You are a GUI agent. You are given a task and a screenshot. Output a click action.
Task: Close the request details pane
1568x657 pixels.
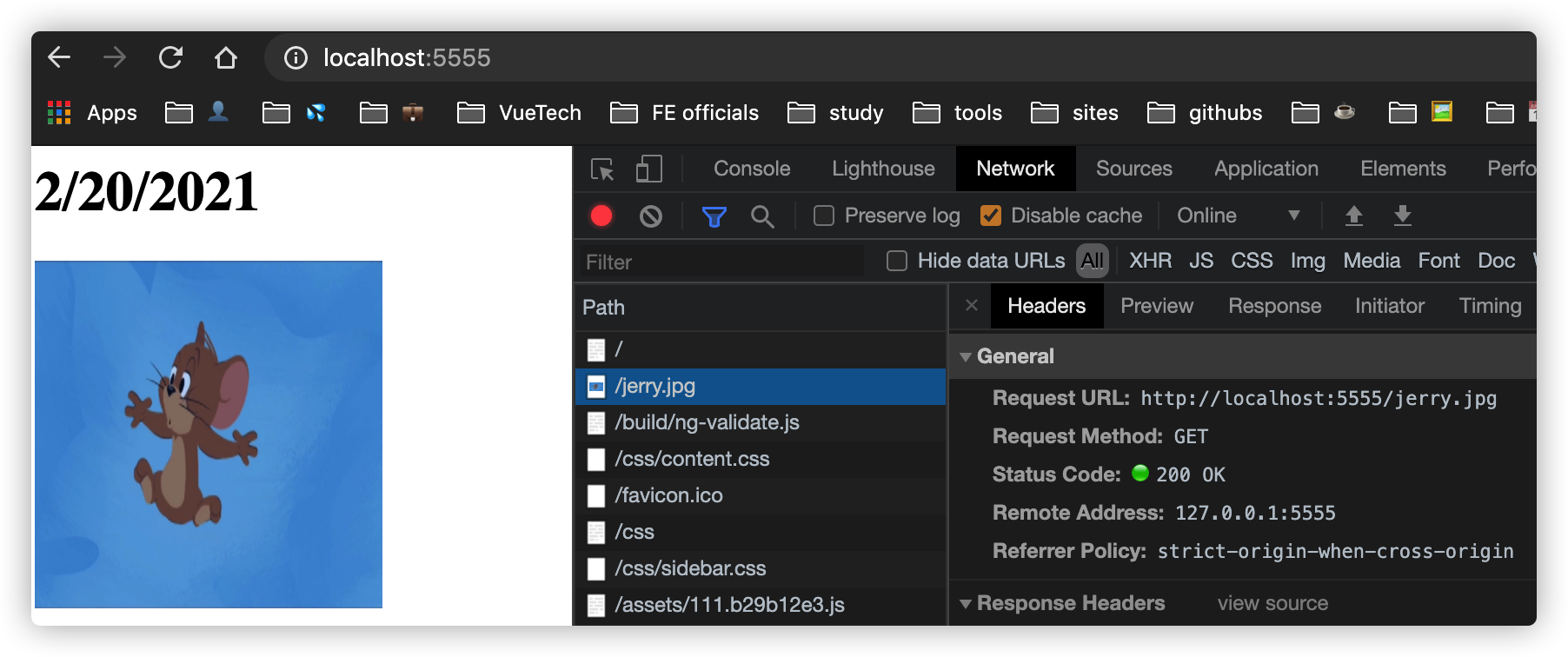[x=972, y=306]
